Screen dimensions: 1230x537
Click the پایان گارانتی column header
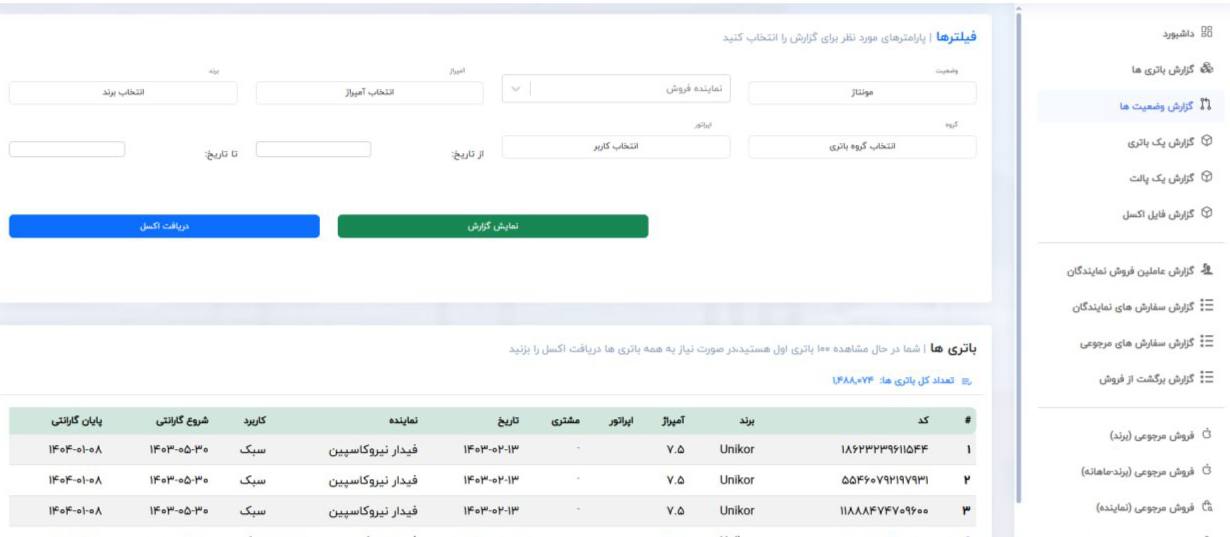(75, 420)
